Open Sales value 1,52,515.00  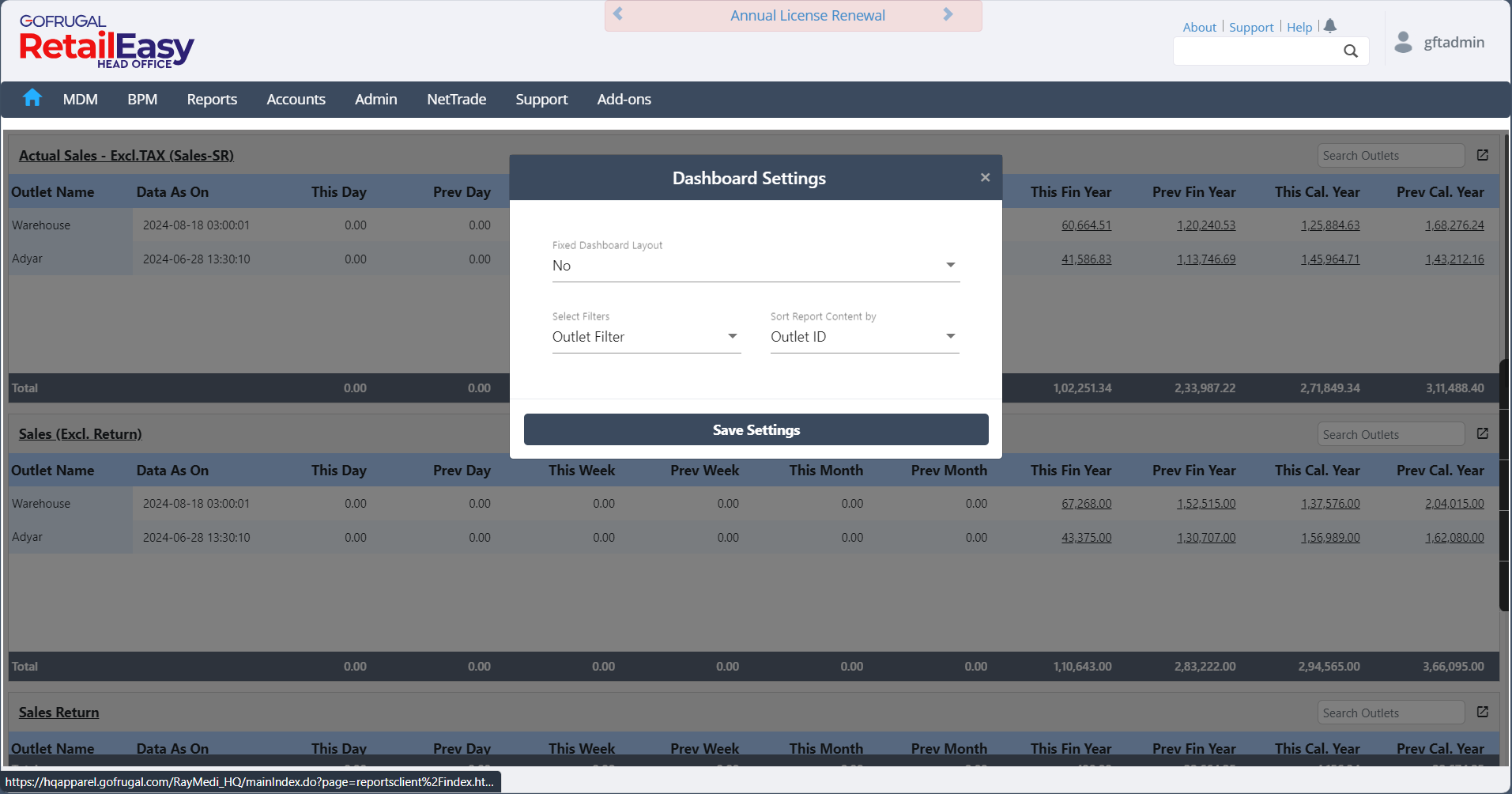point(1206,504)
